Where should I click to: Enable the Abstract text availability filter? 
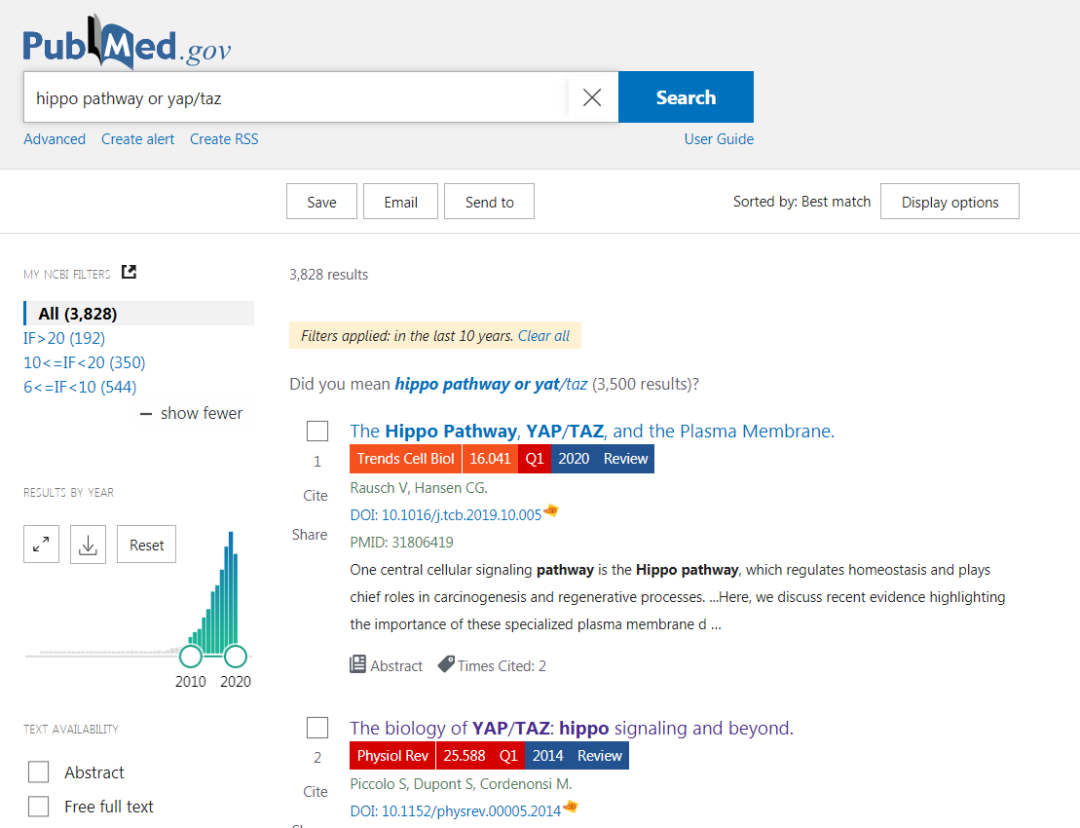tap(39, 772)
